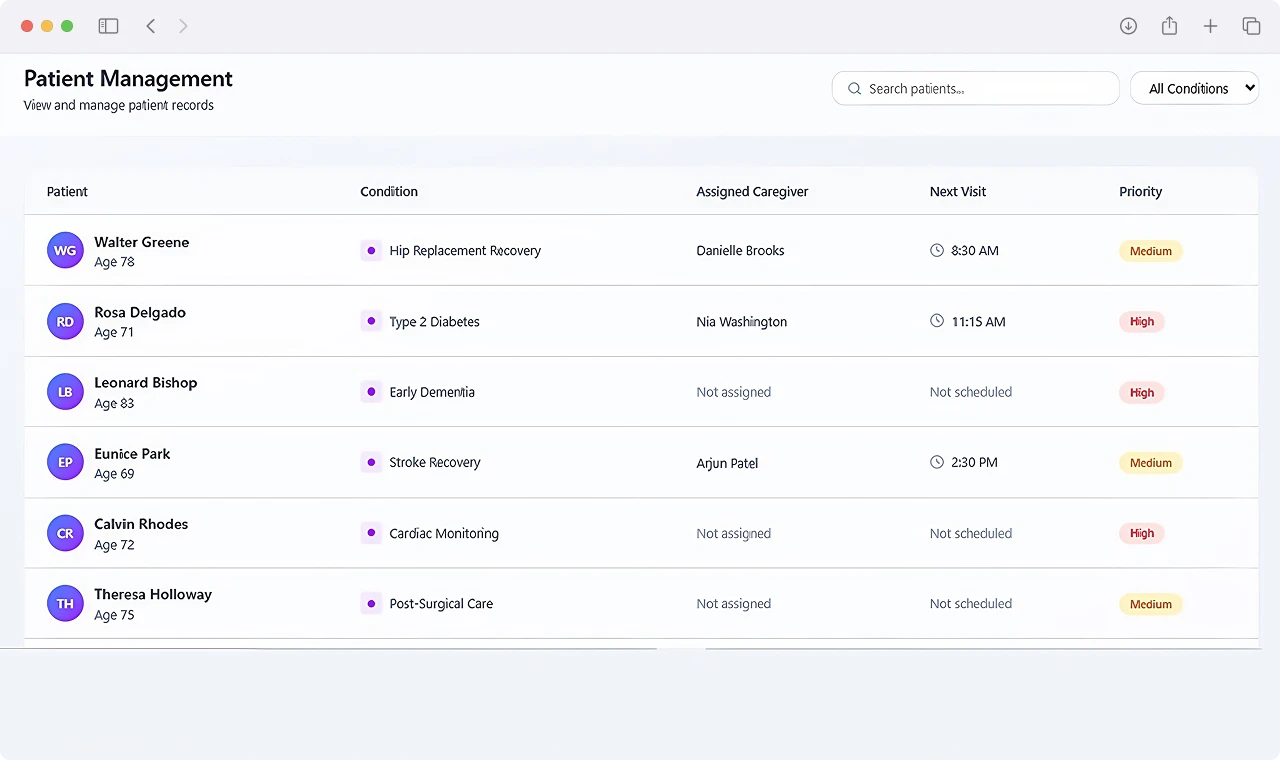Click Calvin Rhodes' CR avatar
Viewport: 1280px width, 760px height.
point(65,533)
